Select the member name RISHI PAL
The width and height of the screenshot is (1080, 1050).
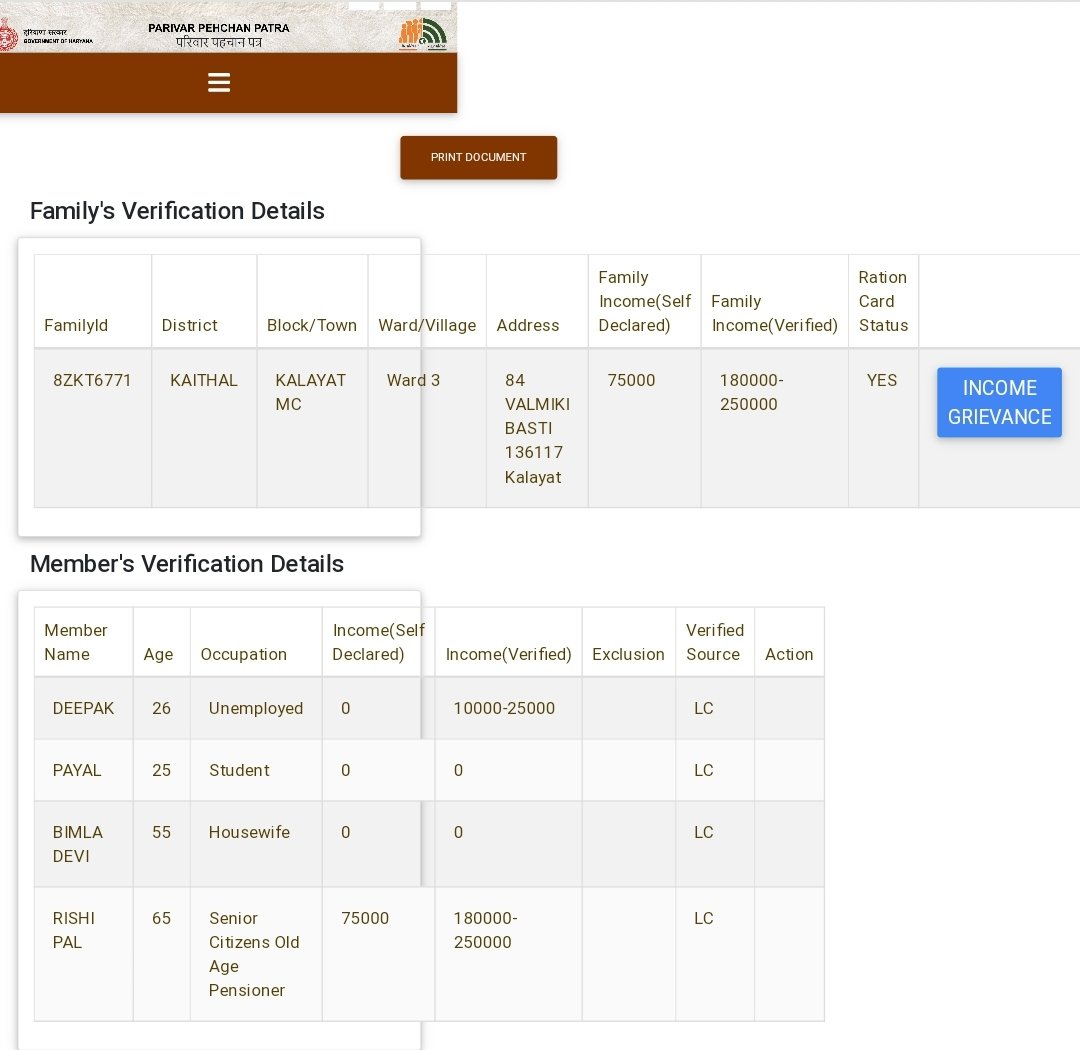tap(74, 930)
